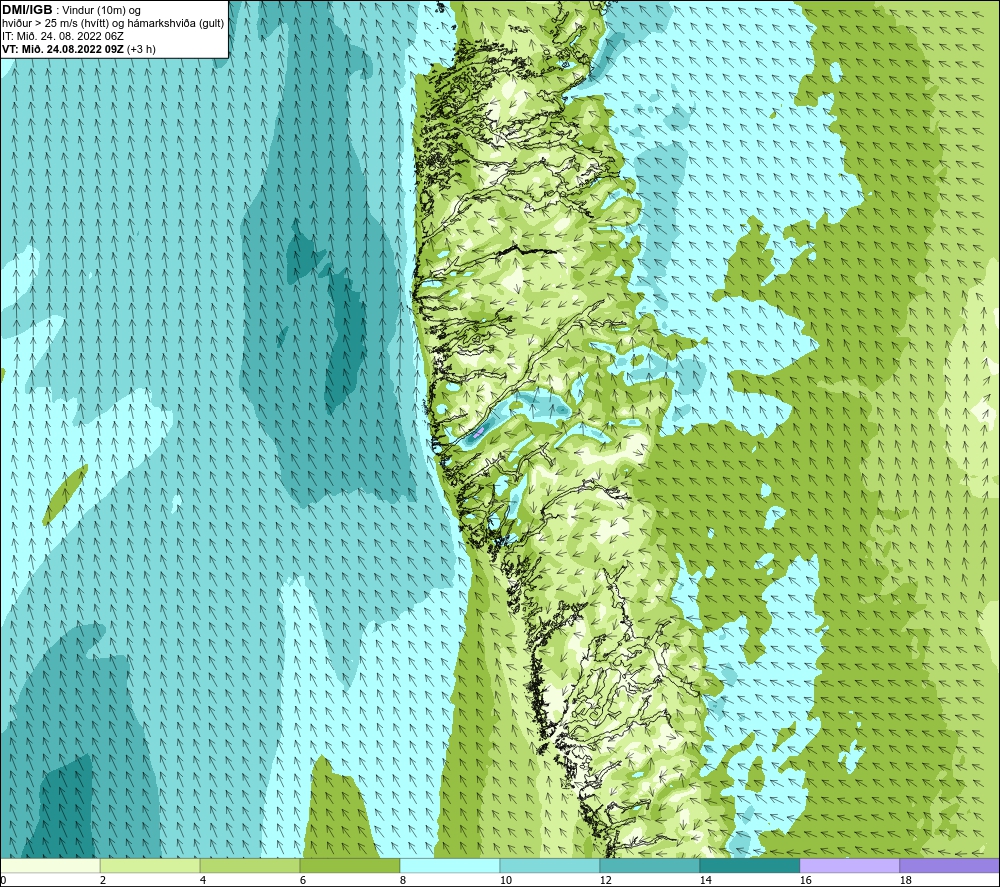
Task: Click the 'VT: Mið. 24.08.2022 09Z' valid time
Action: tap(63, 49)
